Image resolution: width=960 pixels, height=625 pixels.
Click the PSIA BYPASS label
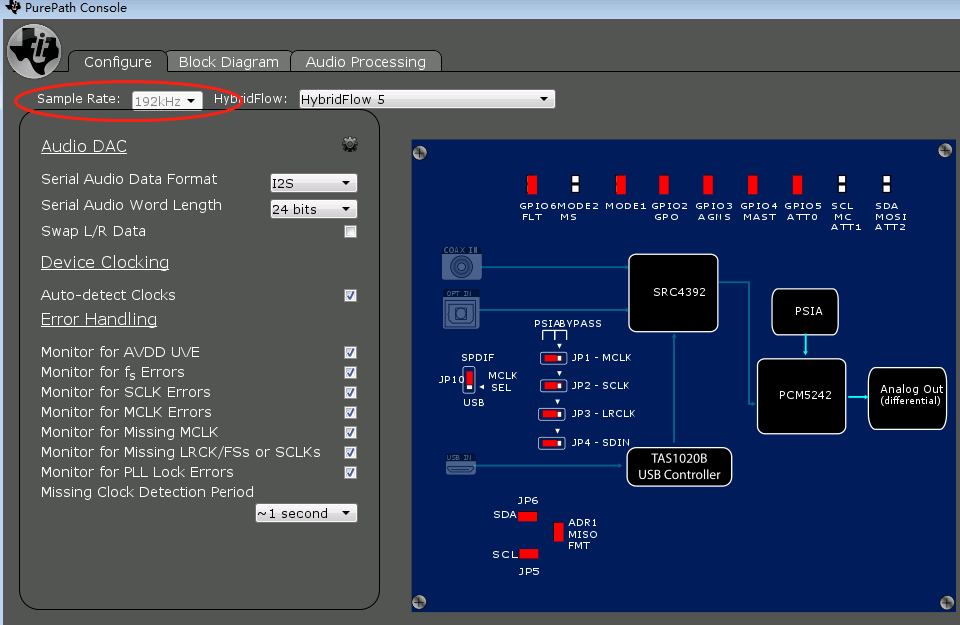coord(568,324)
